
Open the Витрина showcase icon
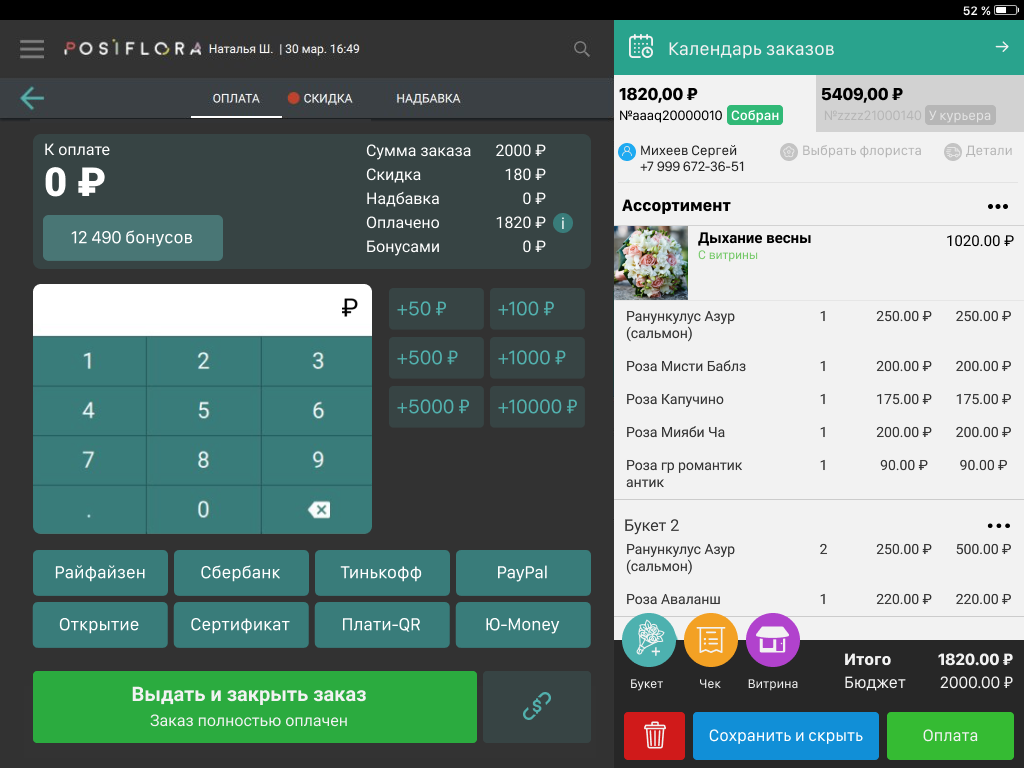coord(773,640)
